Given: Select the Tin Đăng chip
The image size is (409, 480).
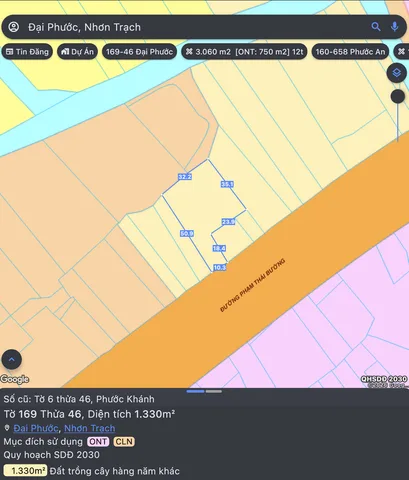Looking at the screenshot, I should [x=27, y=52].
